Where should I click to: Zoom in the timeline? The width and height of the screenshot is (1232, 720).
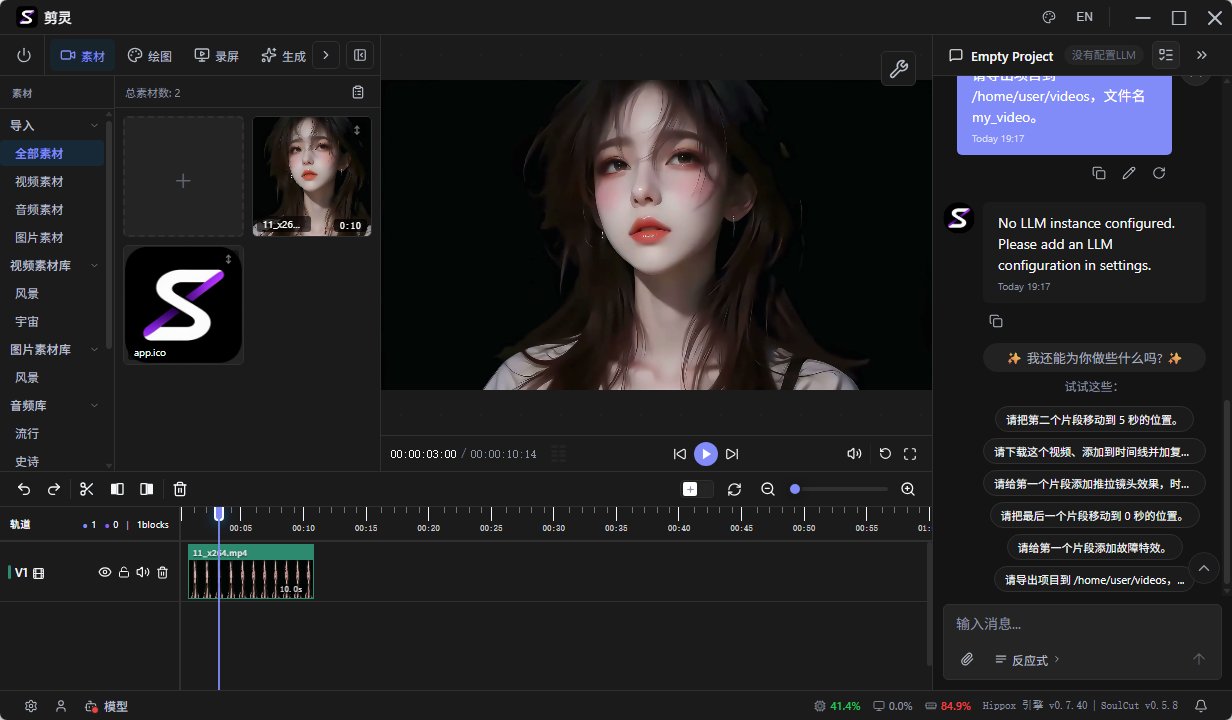[908, 489]
